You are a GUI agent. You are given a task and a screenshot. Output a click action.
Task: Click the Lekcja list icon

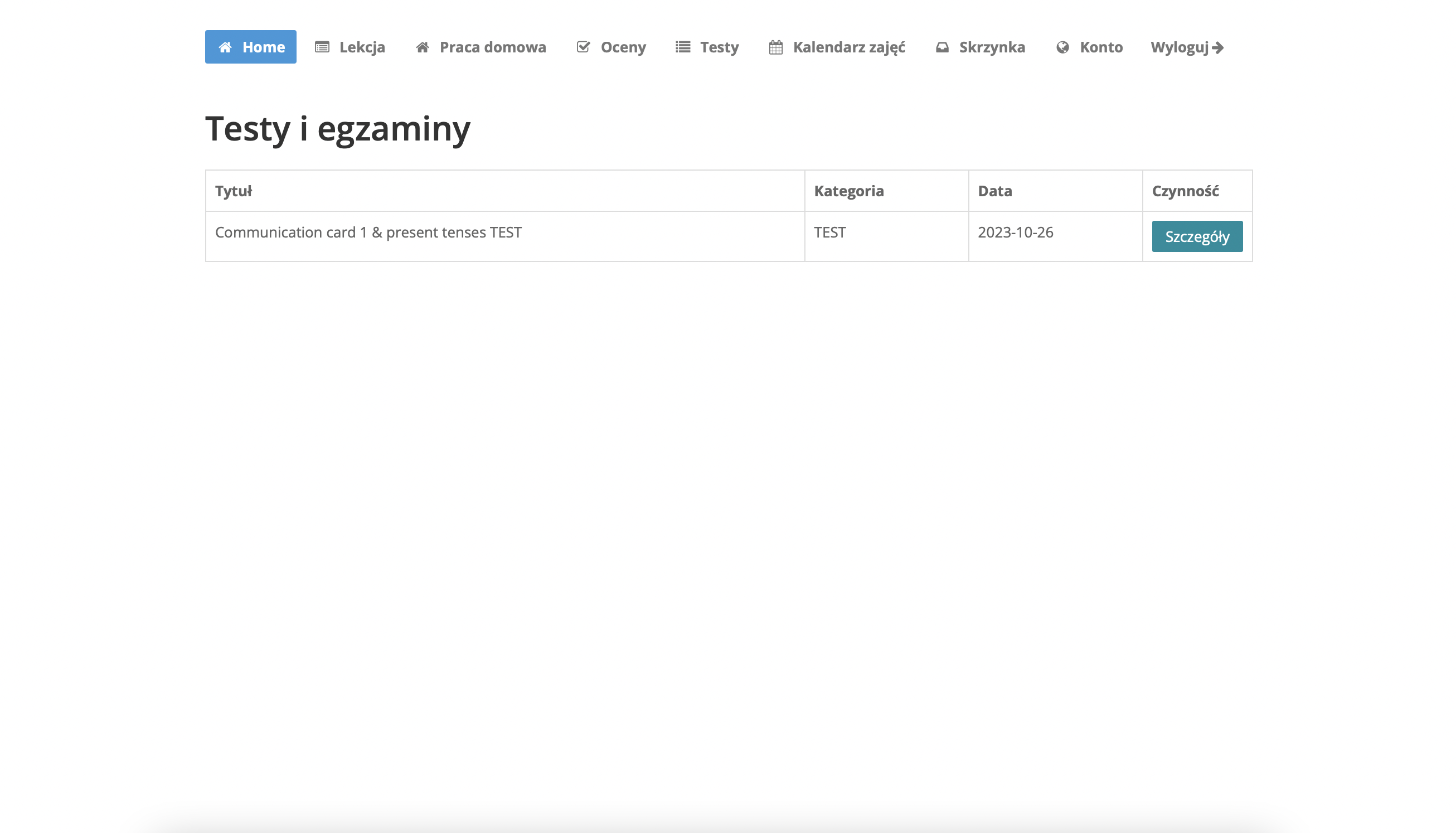322,47
